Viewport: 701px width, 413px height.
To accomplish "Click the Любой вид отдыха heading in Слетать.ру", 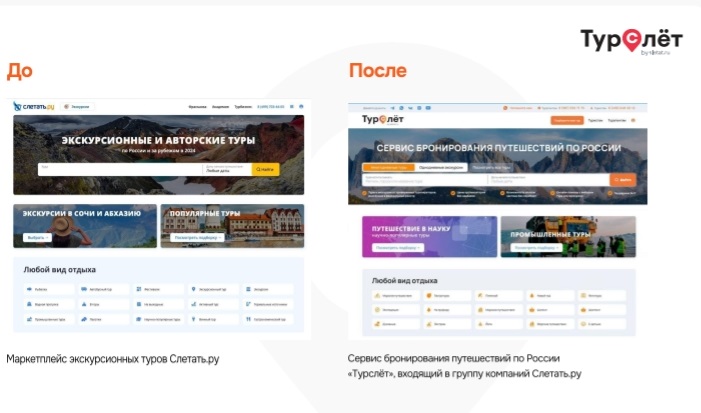I will pyautogui.click(x=59, y=270).
